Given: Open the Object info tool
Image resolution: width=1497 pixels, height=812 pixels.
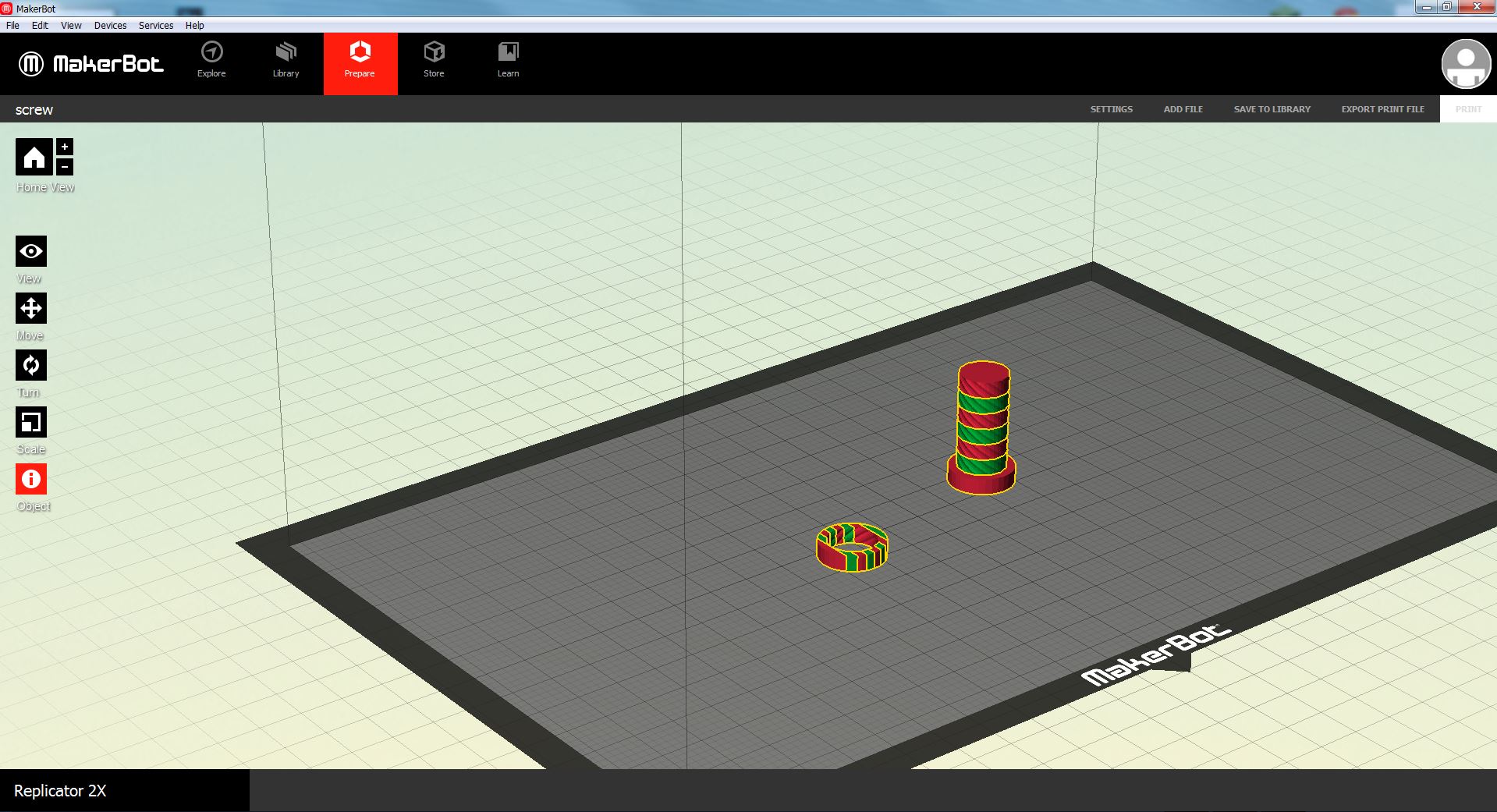Looking at the screenshot, I should click(31, 479).
